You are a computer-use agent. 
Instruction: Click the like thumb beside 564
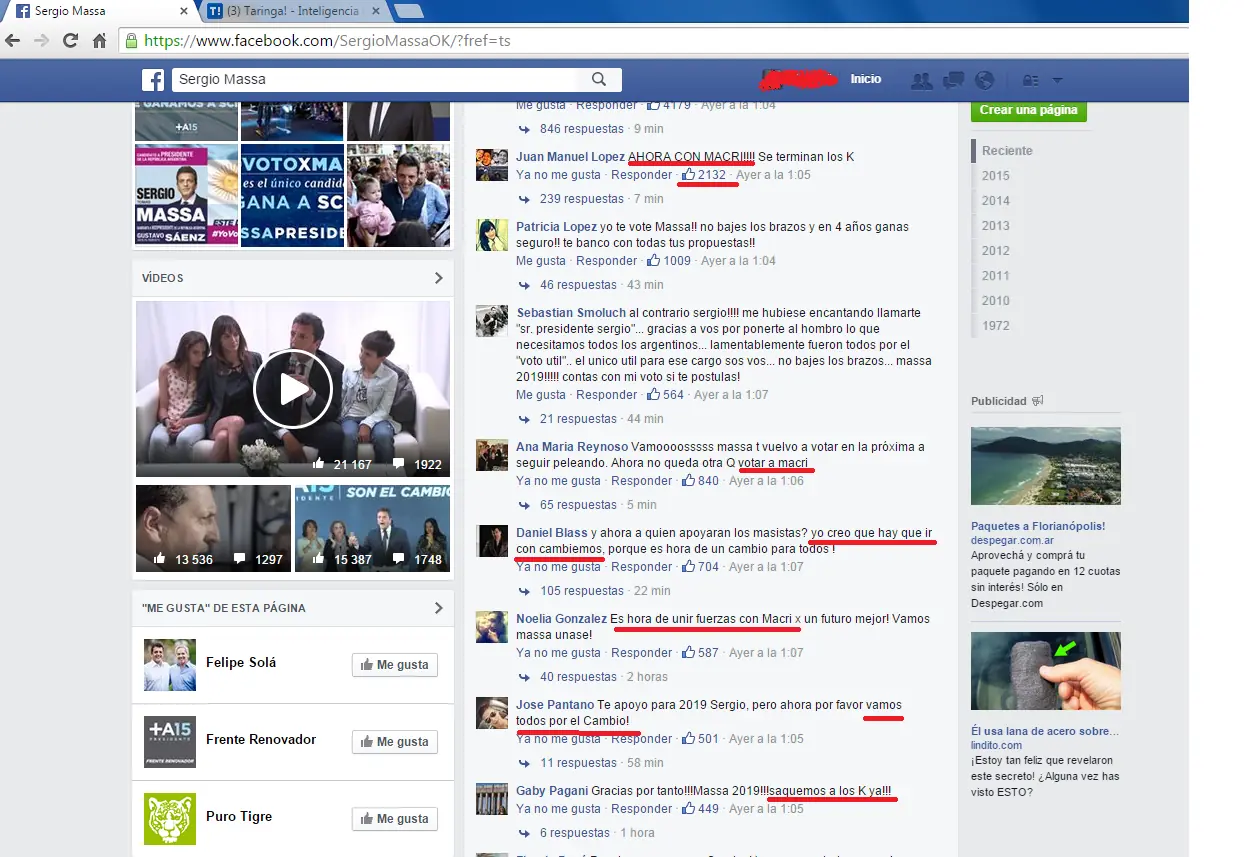pyautogui.click(x=653, y=395)
